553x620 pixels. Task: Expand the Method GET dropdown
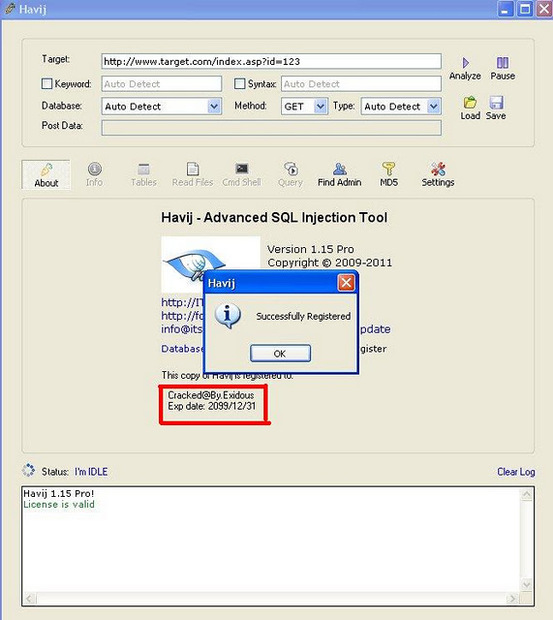[x=320, y=106]
